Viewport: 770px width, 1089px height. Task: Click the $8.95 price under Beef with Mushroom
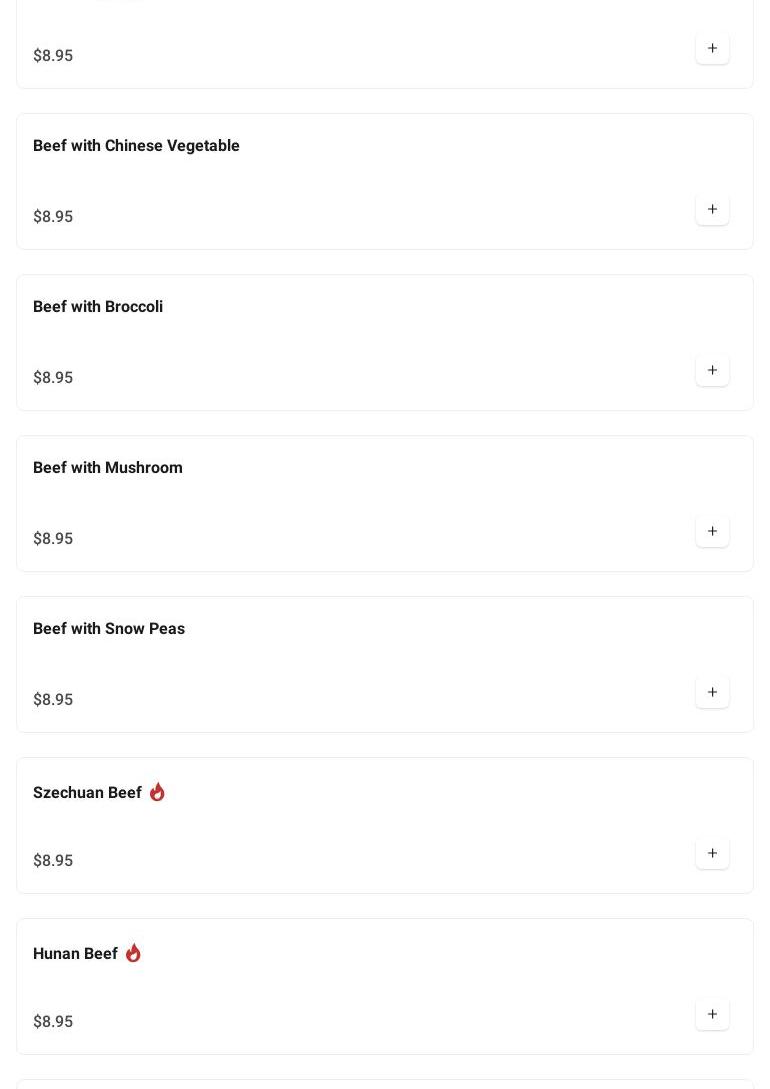click(53, 539)
